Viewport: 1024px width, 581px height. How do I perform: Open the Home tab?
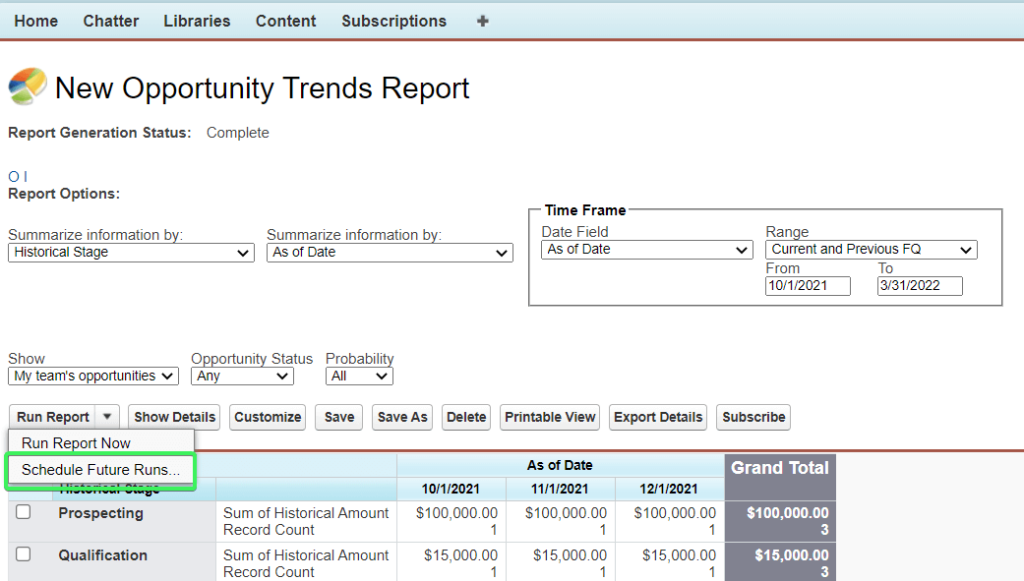pyautogui.click(x=36, y=21)
